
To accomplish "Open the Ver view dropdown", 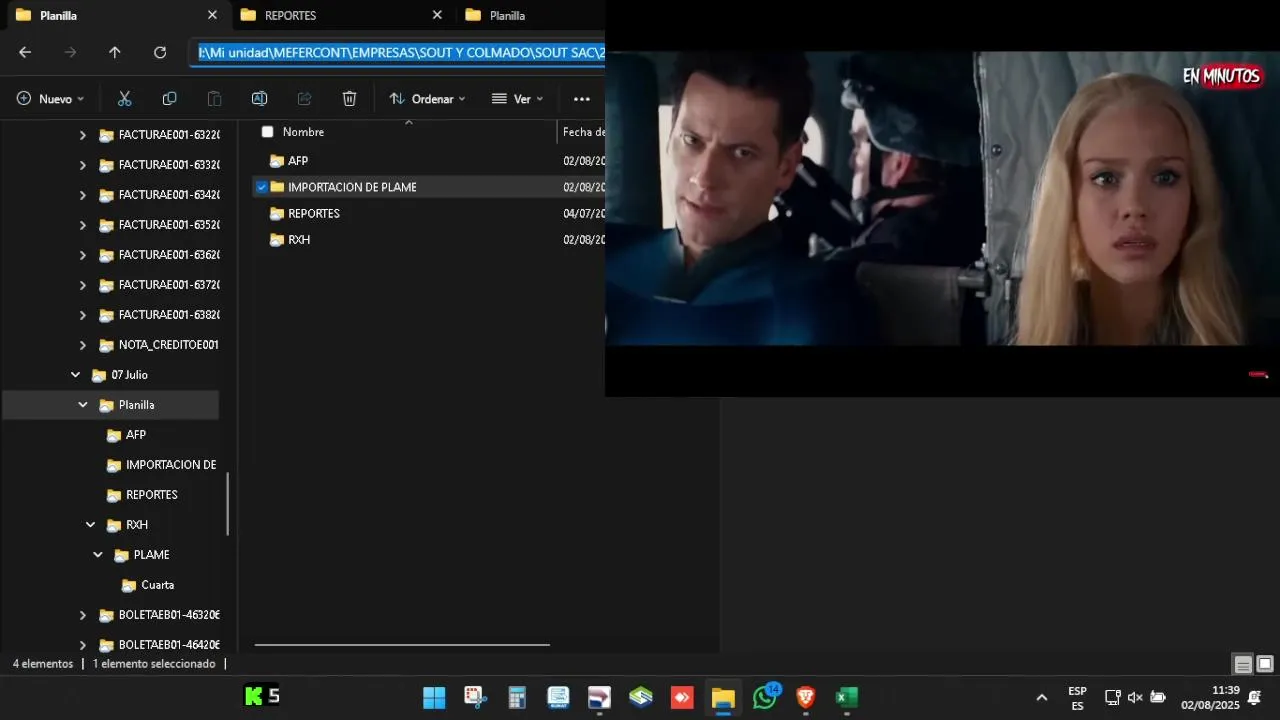I will point(517,99).
